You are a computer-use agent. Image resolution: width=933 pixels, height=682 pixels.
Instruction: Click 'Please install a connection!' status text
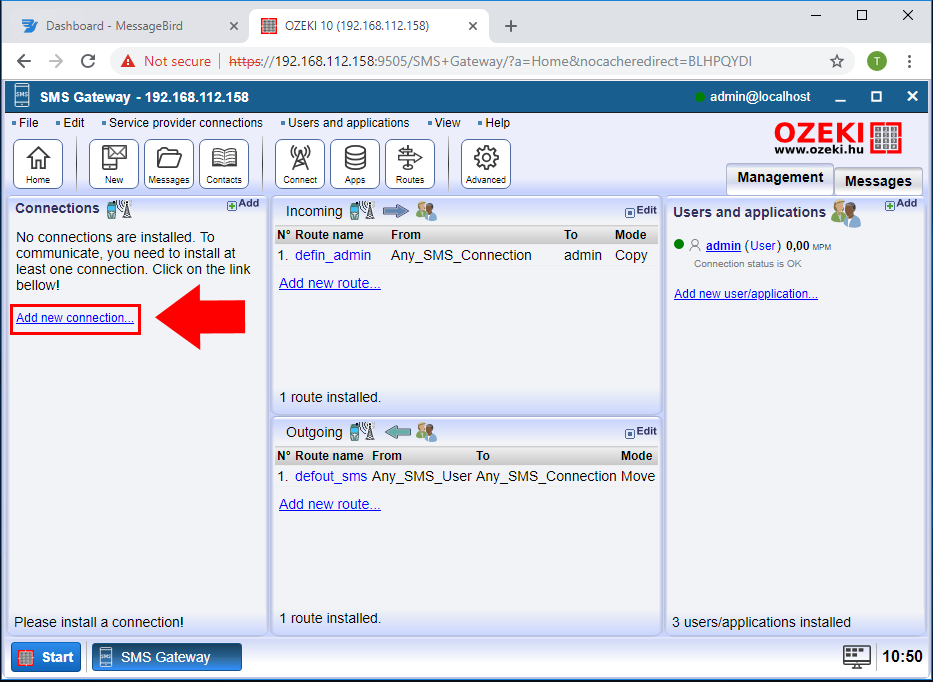pos(99,622)
